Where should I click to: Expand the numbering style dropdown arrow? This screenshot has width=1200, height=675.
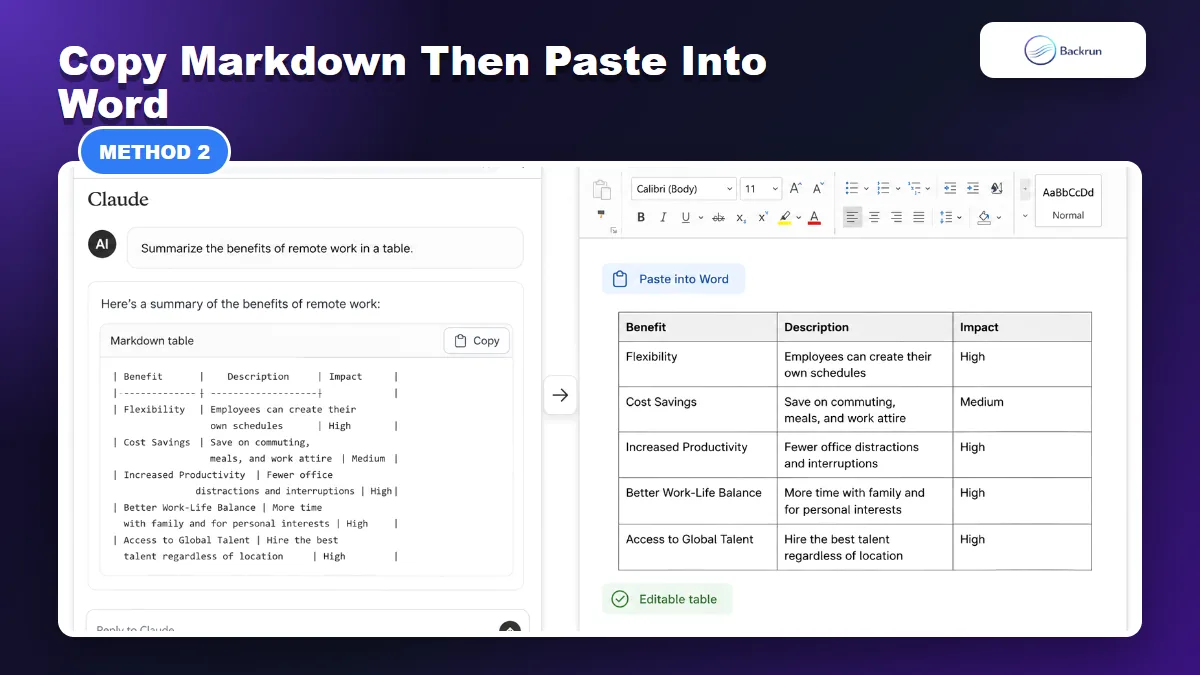coord(898,188)
